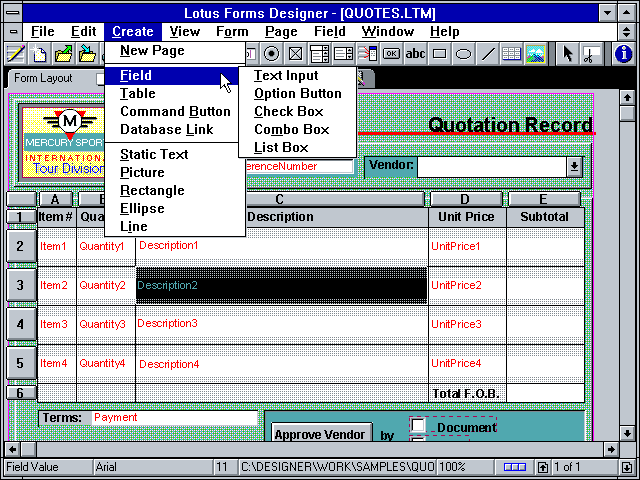Choose Rectangle from Create menu
Screen dimensions: 640x480
point(175,190)
